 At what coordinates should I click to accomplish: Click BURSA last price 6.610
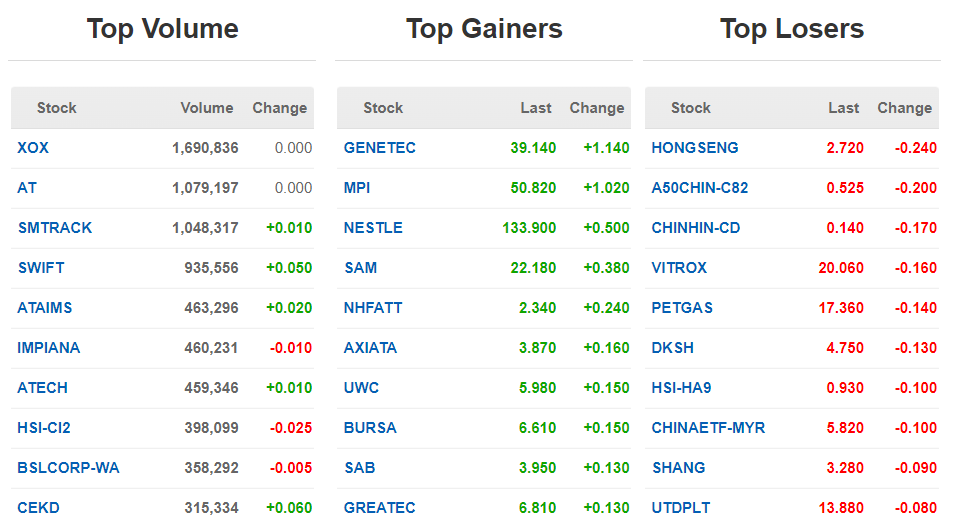(x=537, y=428)
